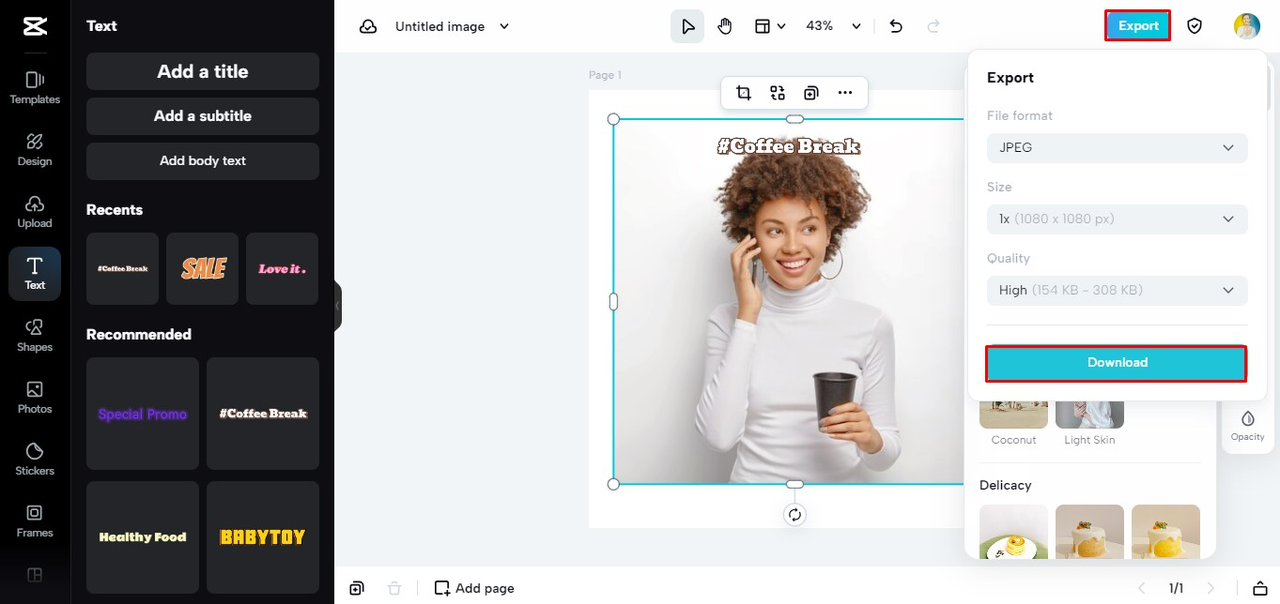Image resolution: width=1280 pixels, height=604 pixels.
Task: Select Healthy Food text preset
Action: pos(143,537)
